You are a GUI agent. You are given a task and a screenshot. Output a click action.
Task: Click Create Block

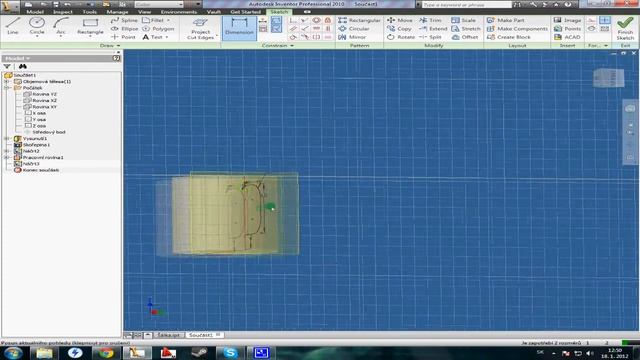509,37
